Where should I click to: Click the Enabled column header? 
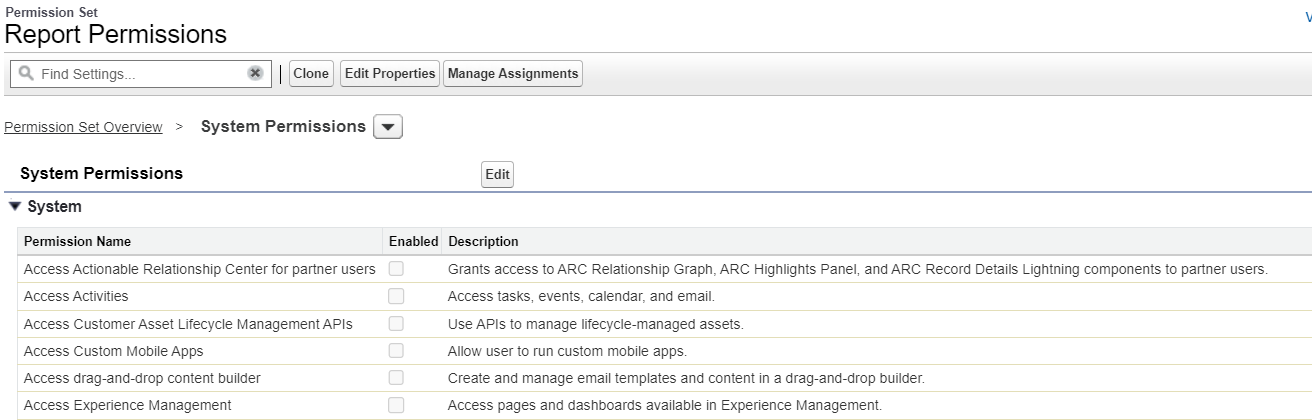click(413, 242)
